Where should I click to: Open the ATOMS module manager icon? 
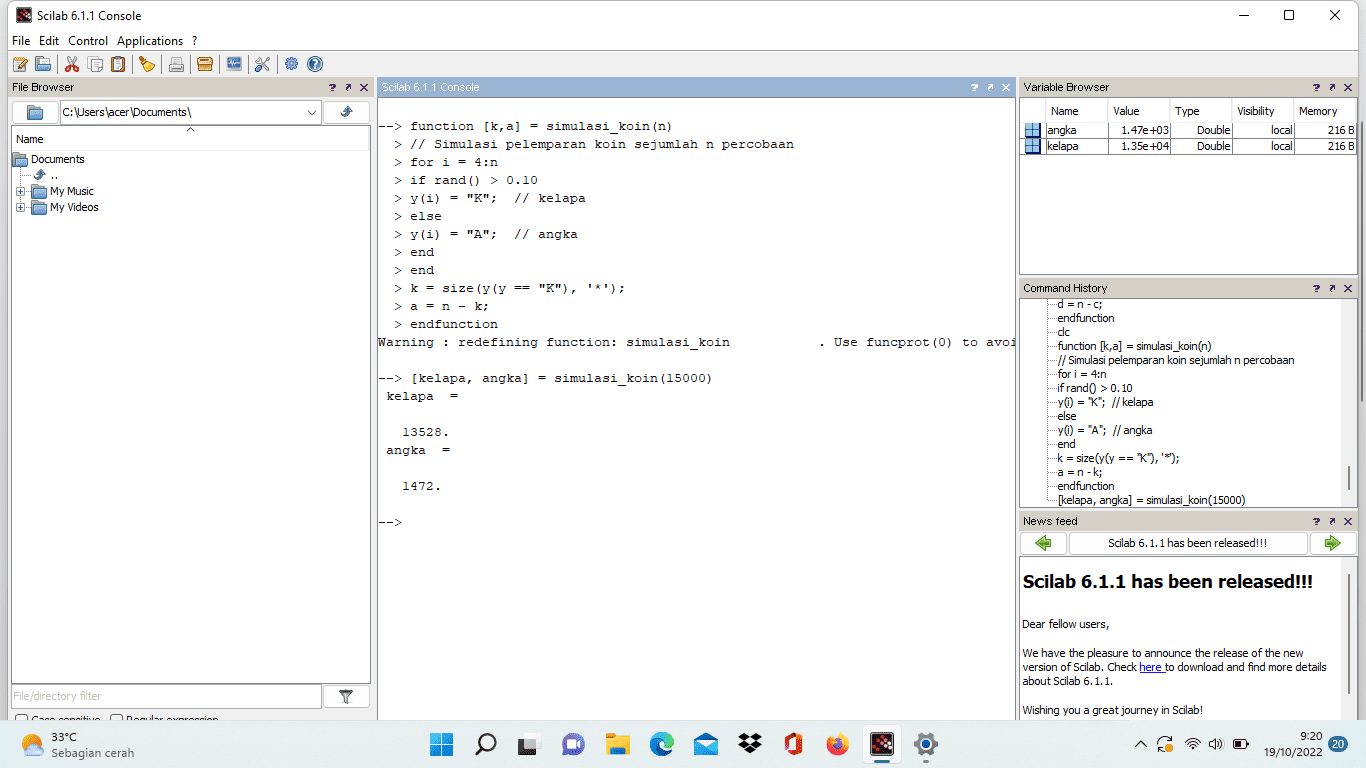tap(205, 64)
